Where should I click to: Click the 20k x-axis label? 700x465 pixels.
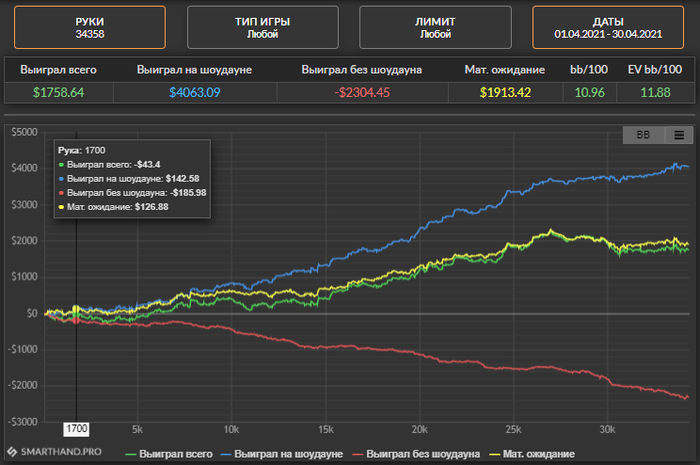tap(419, 429)
